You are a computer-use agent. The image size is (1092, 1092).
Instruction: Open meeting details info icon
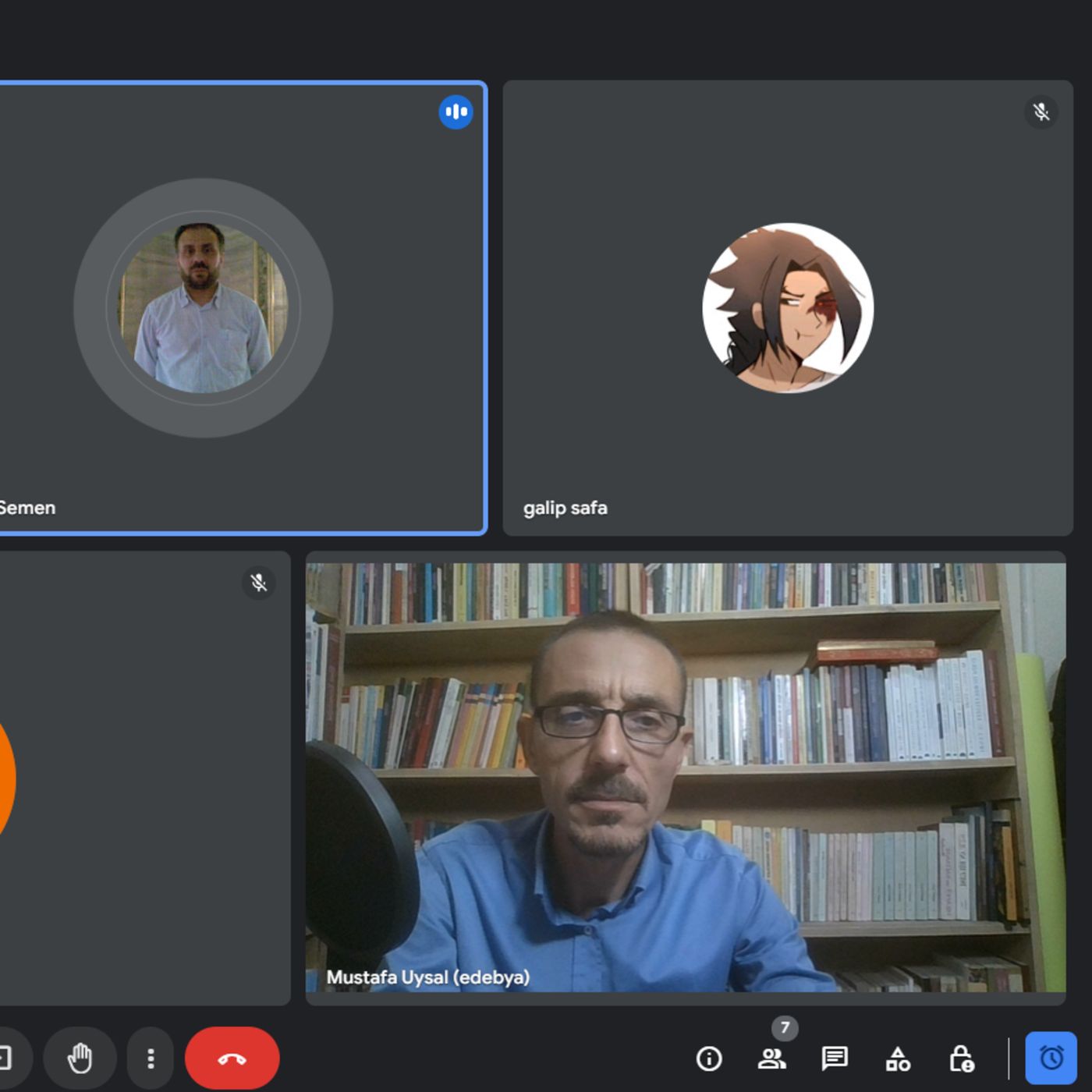pos(708,1058)
